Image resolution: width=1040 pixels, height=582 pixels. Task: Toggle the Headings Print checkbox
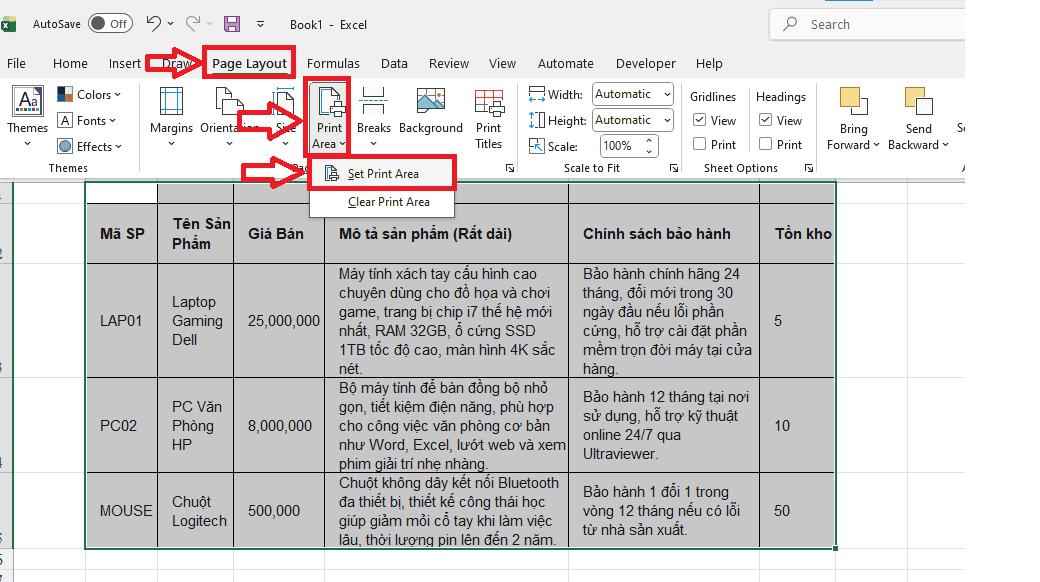[x=765, y=144]
